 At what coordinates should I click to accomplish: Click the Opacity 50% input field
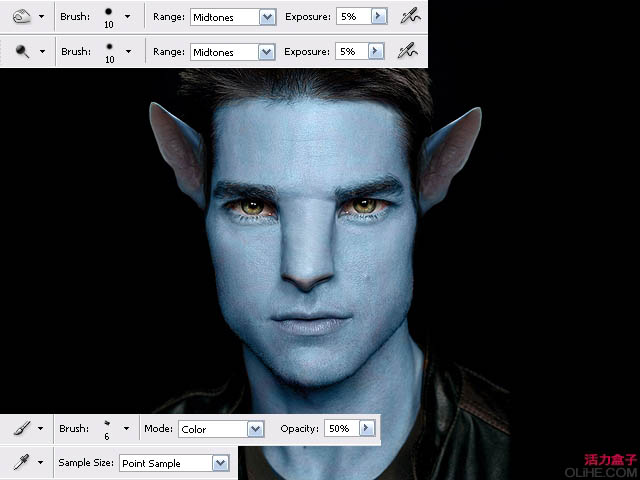click(x=339, y=428)
